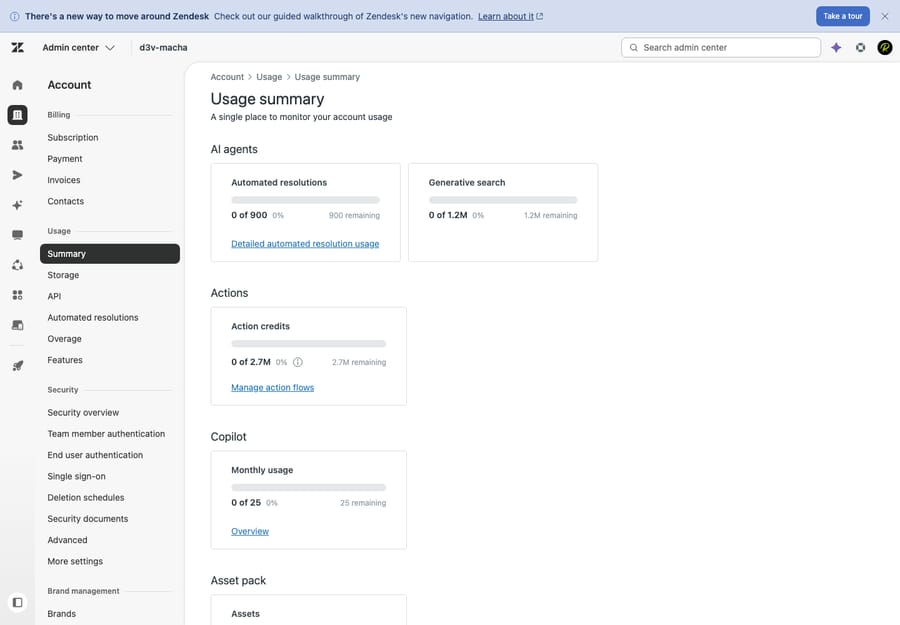The height and width of the screenshot is (625, 900).
Task: Click the info icon next to Action credits percentage
Action: pyautogui.click(x=298, y=362)
